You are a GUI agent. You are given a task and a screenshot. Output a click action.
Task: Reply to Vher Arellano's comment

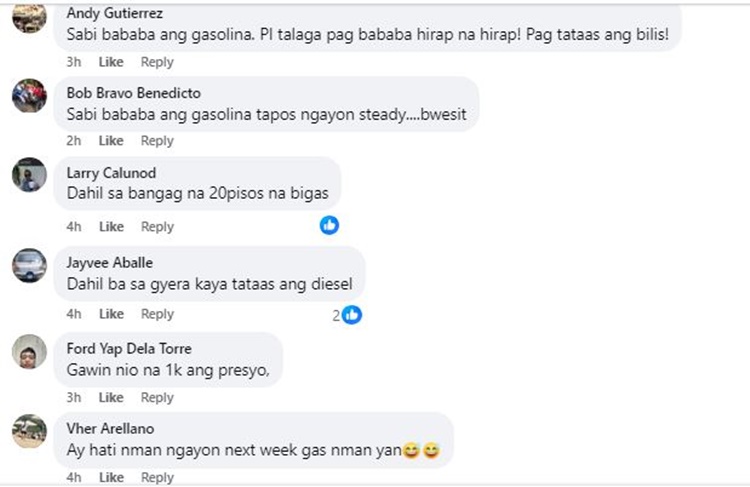[157, 477]
